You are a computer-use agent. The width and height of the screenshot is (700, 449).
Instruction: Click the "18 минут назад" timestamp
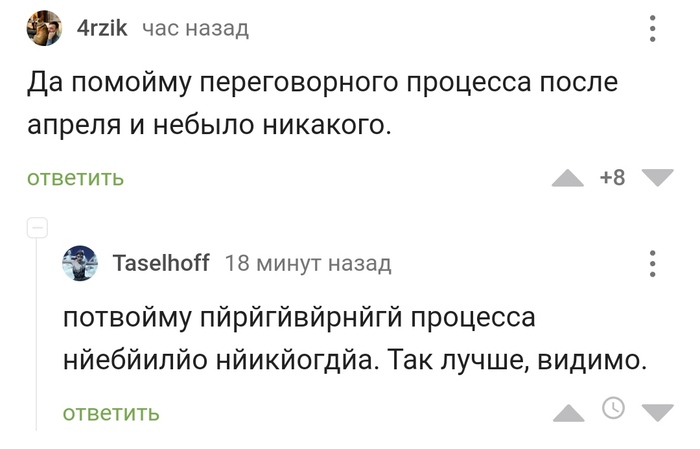click(308, 263)
